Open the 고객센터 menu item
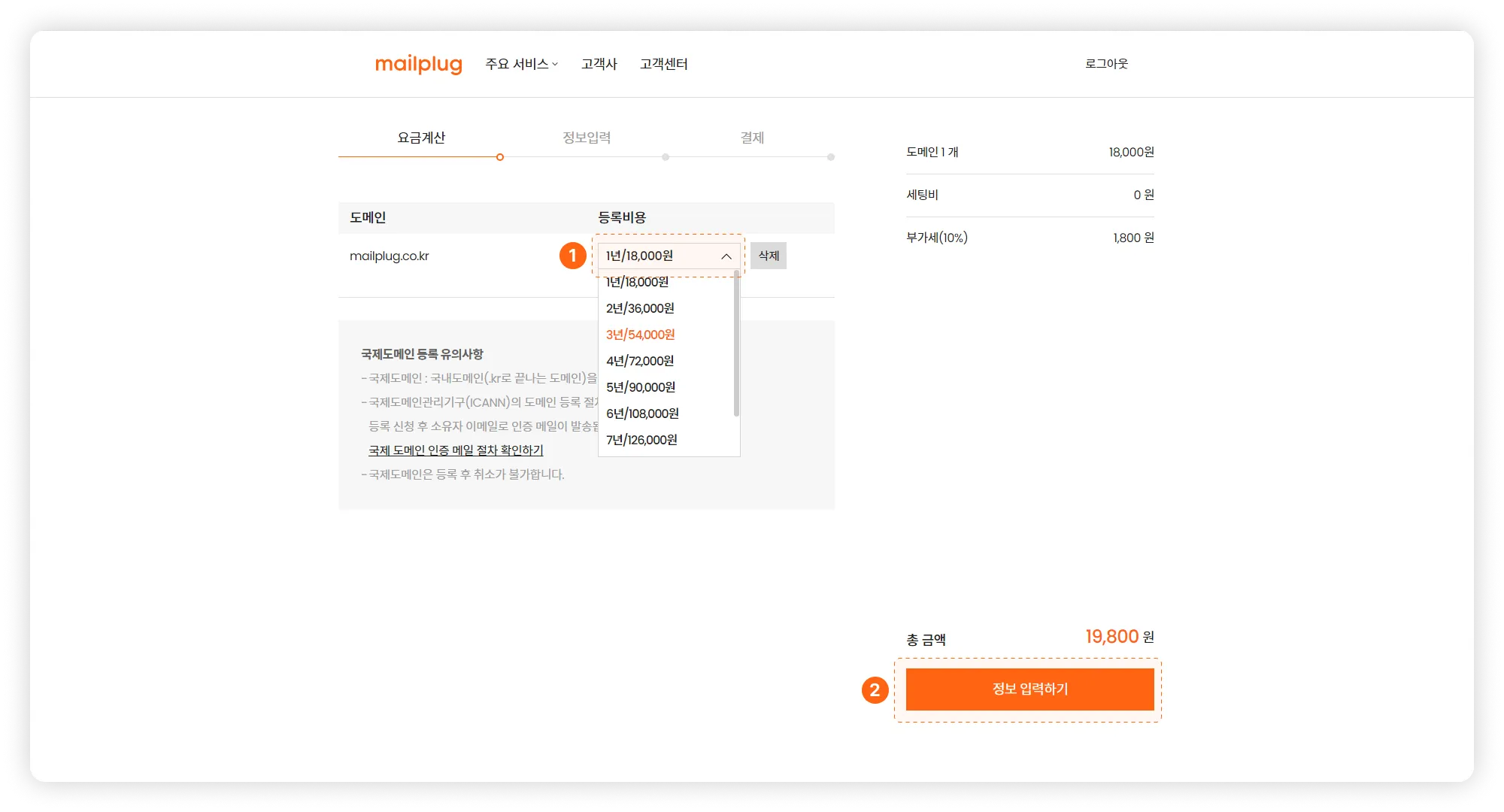1504x812 pixels. tap(663, 64)
